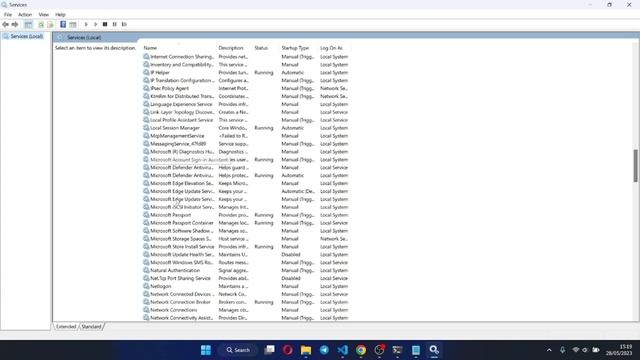Viewport: 640px width, 360px height.
Task: Select the Microsoft Software Shadow Copy row
Action: 246,231
